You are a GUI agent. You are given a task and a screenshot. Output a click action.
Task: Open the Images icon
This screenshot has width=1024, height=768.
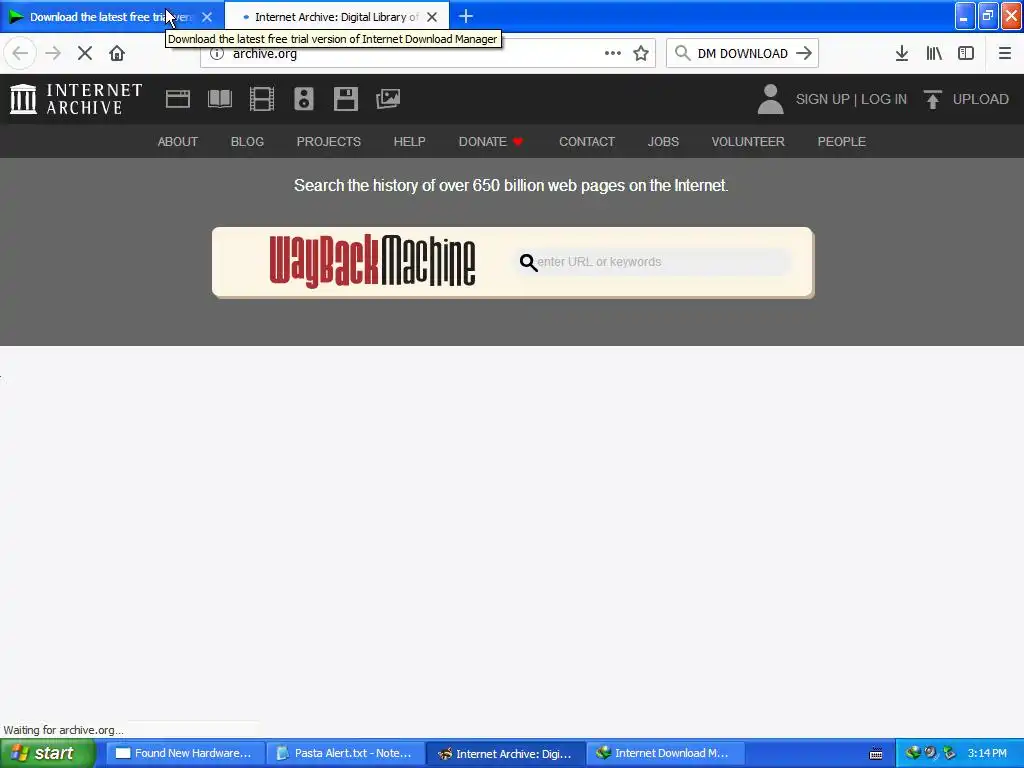tap(388, 99)
